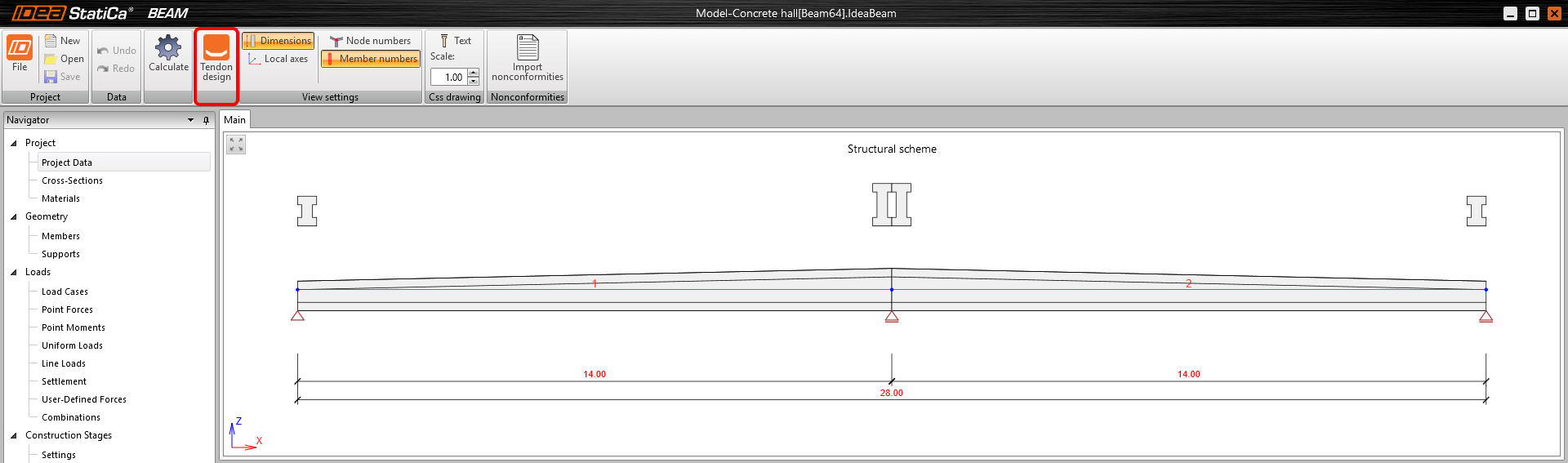Viewport: 1568px width, 463px height.
Task: Click the XZ coordinate axes icon
Action: point(245,433)
